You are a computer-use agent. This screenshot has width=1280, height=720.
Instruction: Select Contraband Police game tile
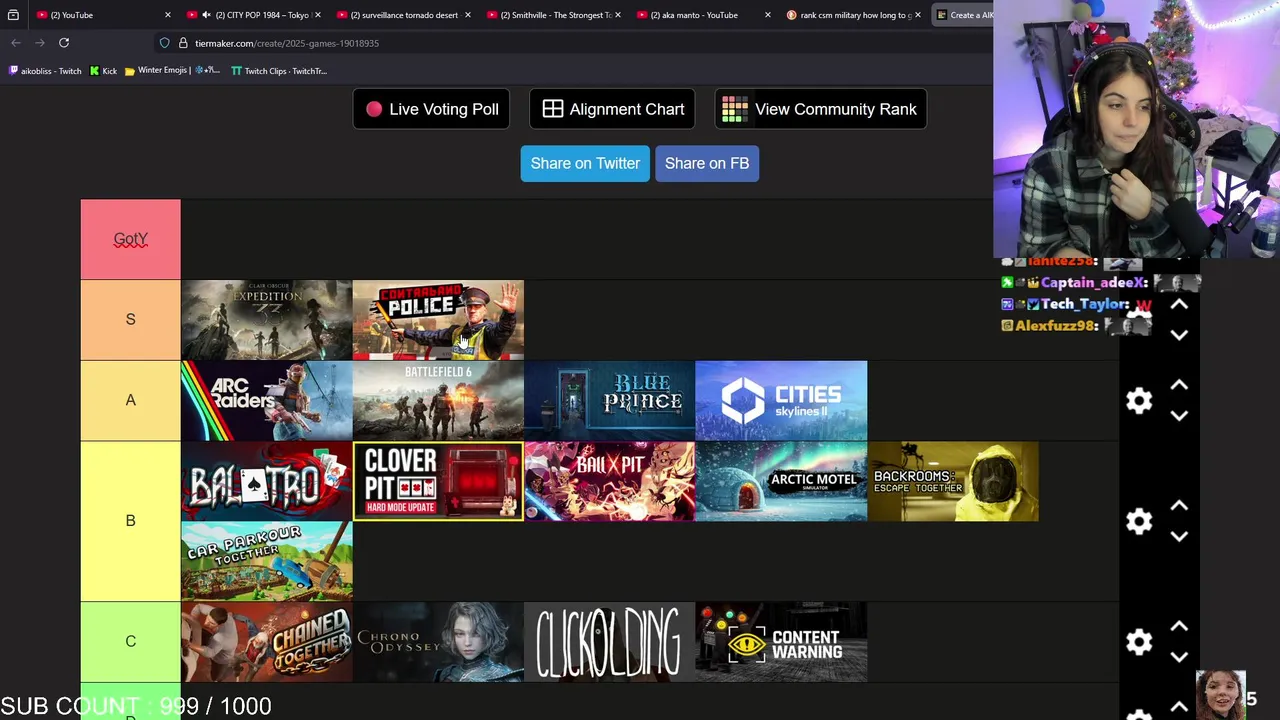438,320
